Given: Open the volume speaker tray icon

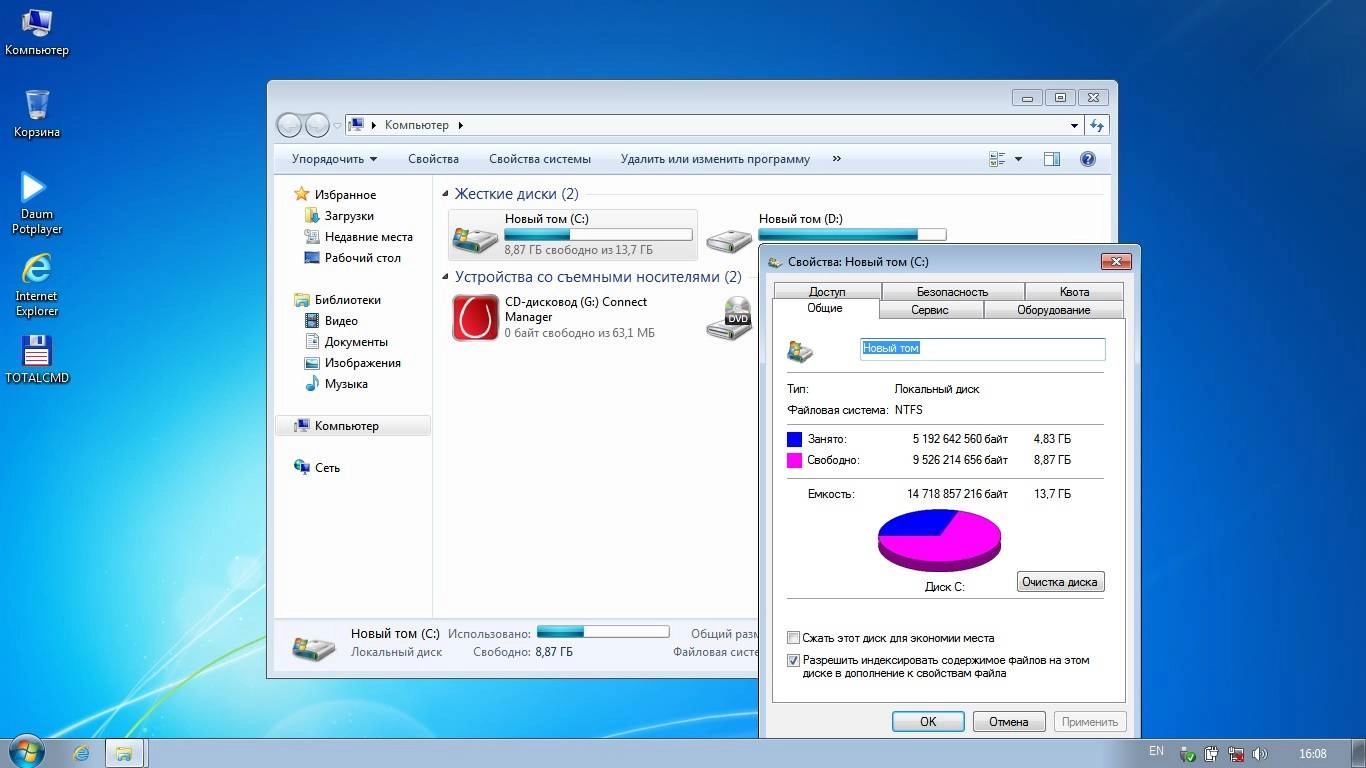Looking at the screenshot, I should pyautogui.click(x=1260, y=754).
